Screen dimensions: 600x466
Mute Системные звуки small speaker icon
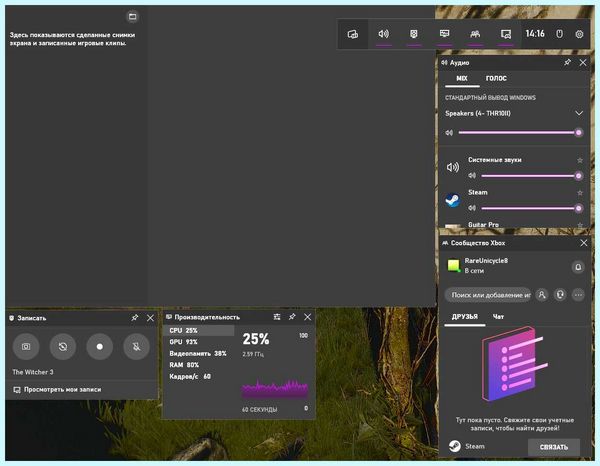(x=472, y=176)
